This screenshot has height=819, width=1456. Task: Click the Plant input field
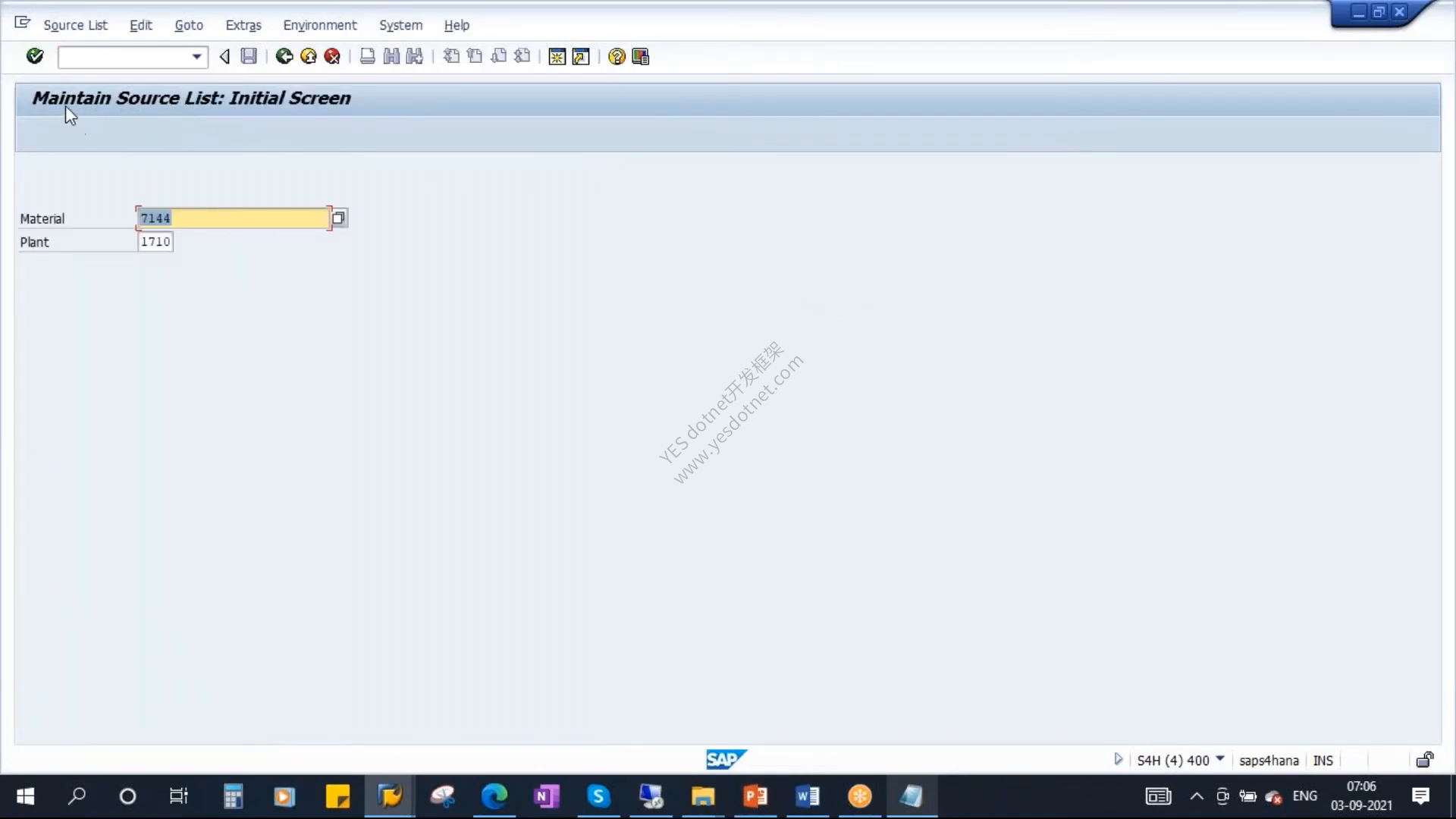pos(155,242)
